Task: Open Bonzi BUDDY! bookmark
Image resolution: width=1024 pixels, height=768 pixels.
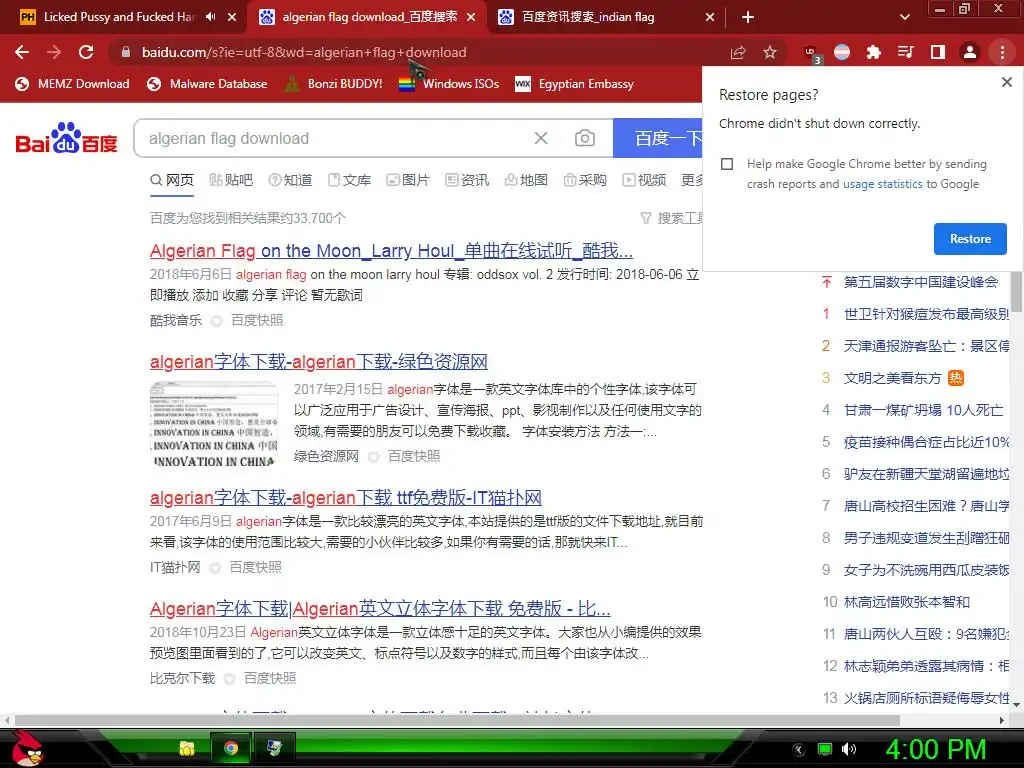Action: [x=334, y=84]
